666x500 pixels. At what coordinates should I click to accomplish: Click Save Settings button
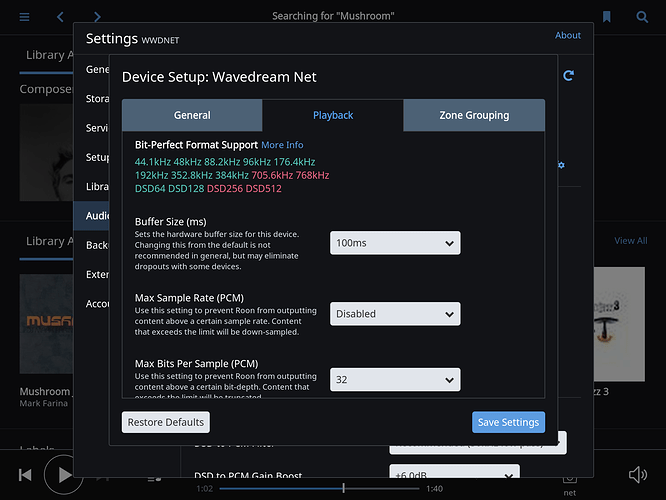(508, 422)
